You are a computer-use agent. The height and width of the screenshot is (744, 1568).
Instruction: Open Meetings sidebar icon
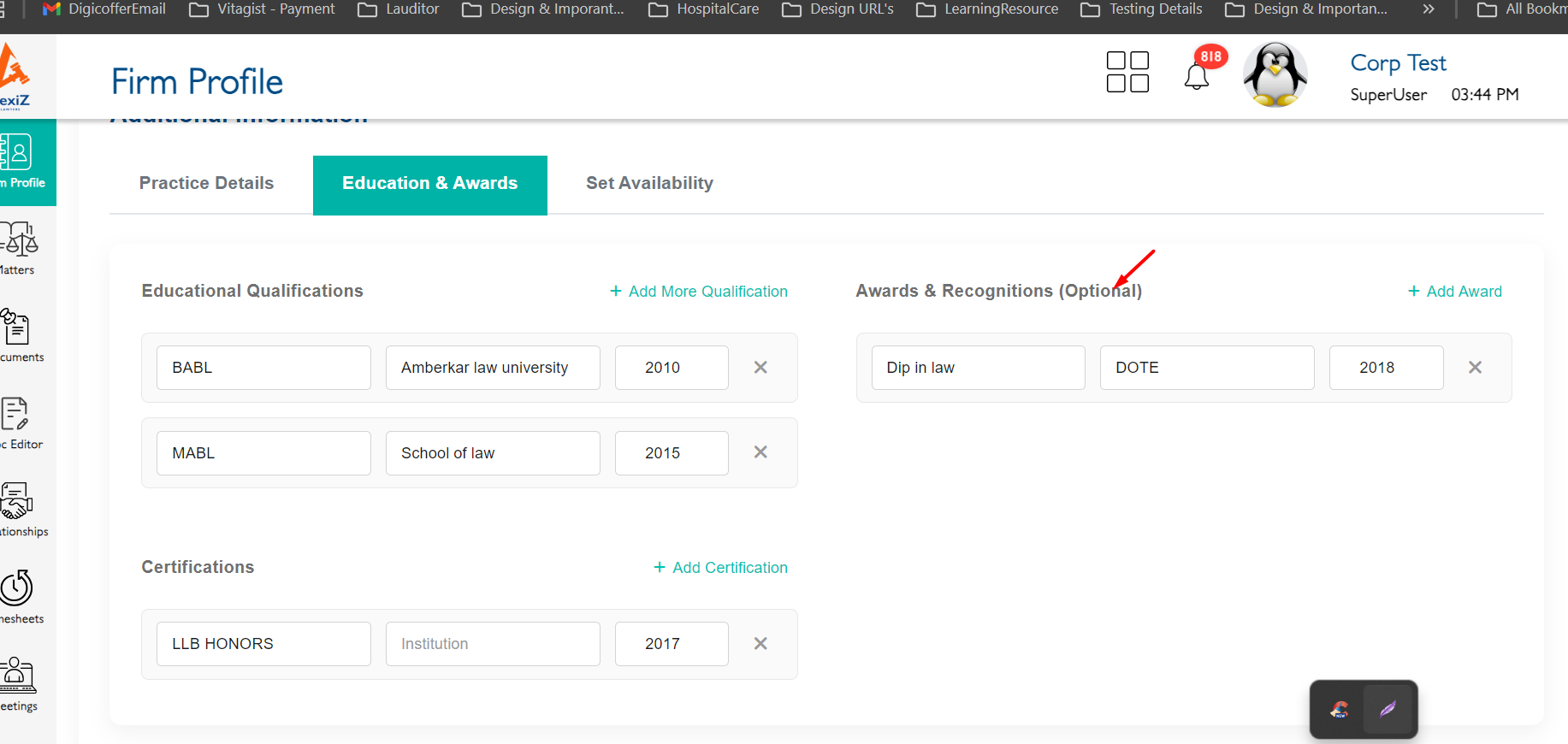pyautogui.click(x=19, y=684)
